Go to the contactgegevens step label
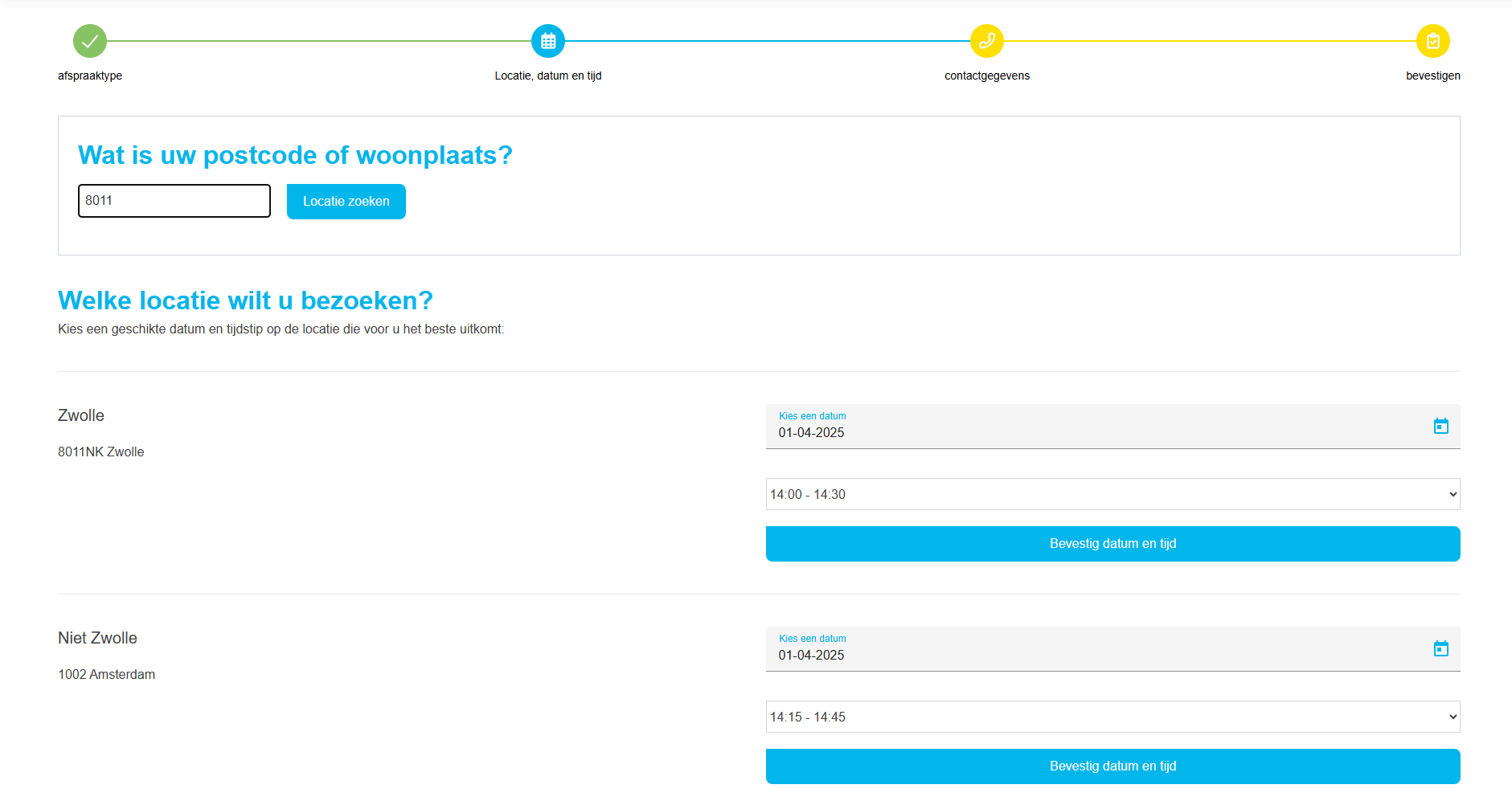The height and width of the screenshot is (801, 1512). tap(986, 76)
